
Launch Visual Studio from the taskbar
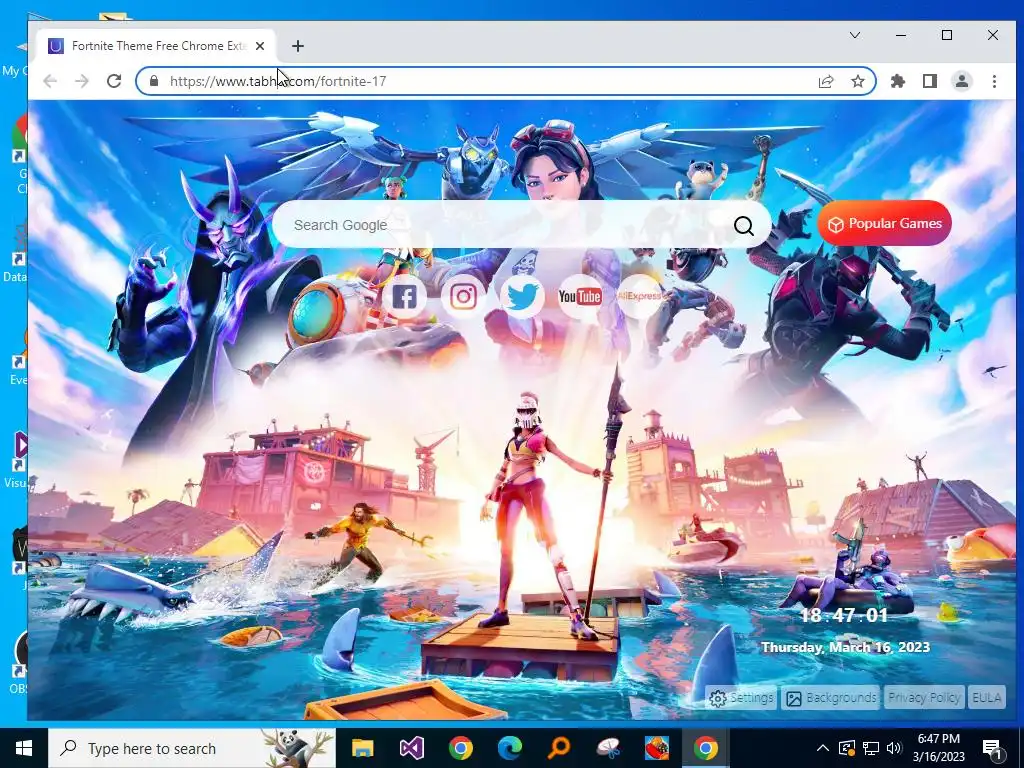tap(412, 748)
